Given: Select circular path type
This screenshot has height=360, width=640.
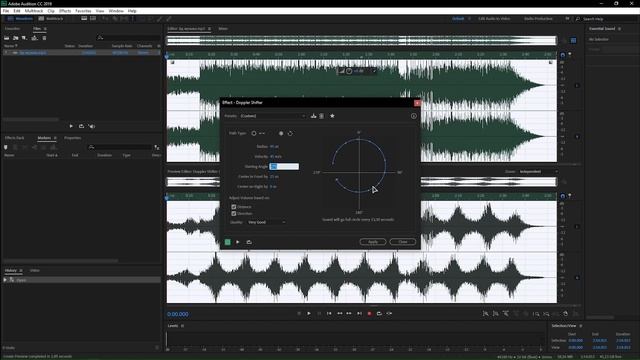Looking at the screenshot, I should click(254, 133).
